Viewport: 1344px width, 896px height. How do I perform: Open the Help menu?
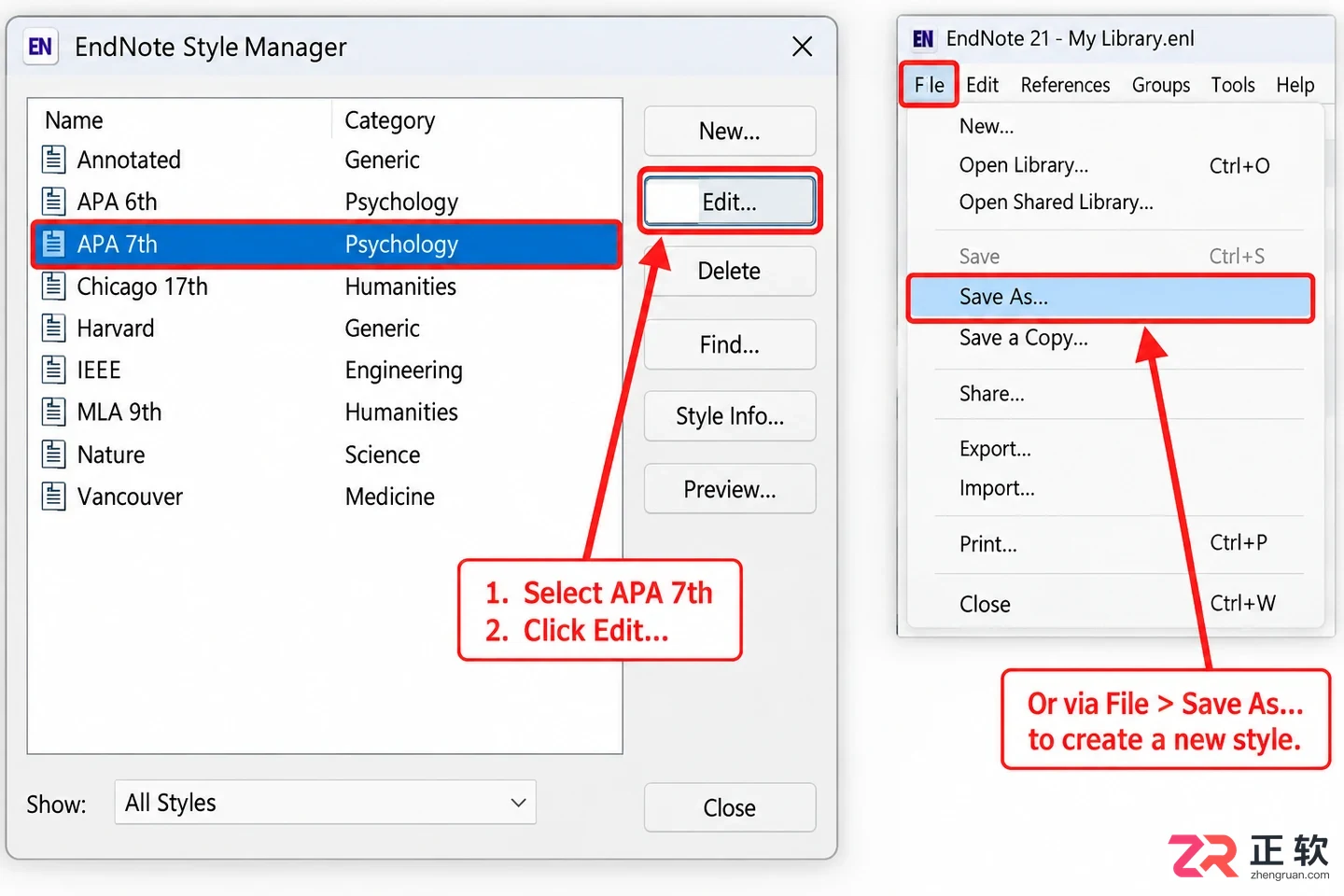pyautogui.click(x=1295, y=85)
